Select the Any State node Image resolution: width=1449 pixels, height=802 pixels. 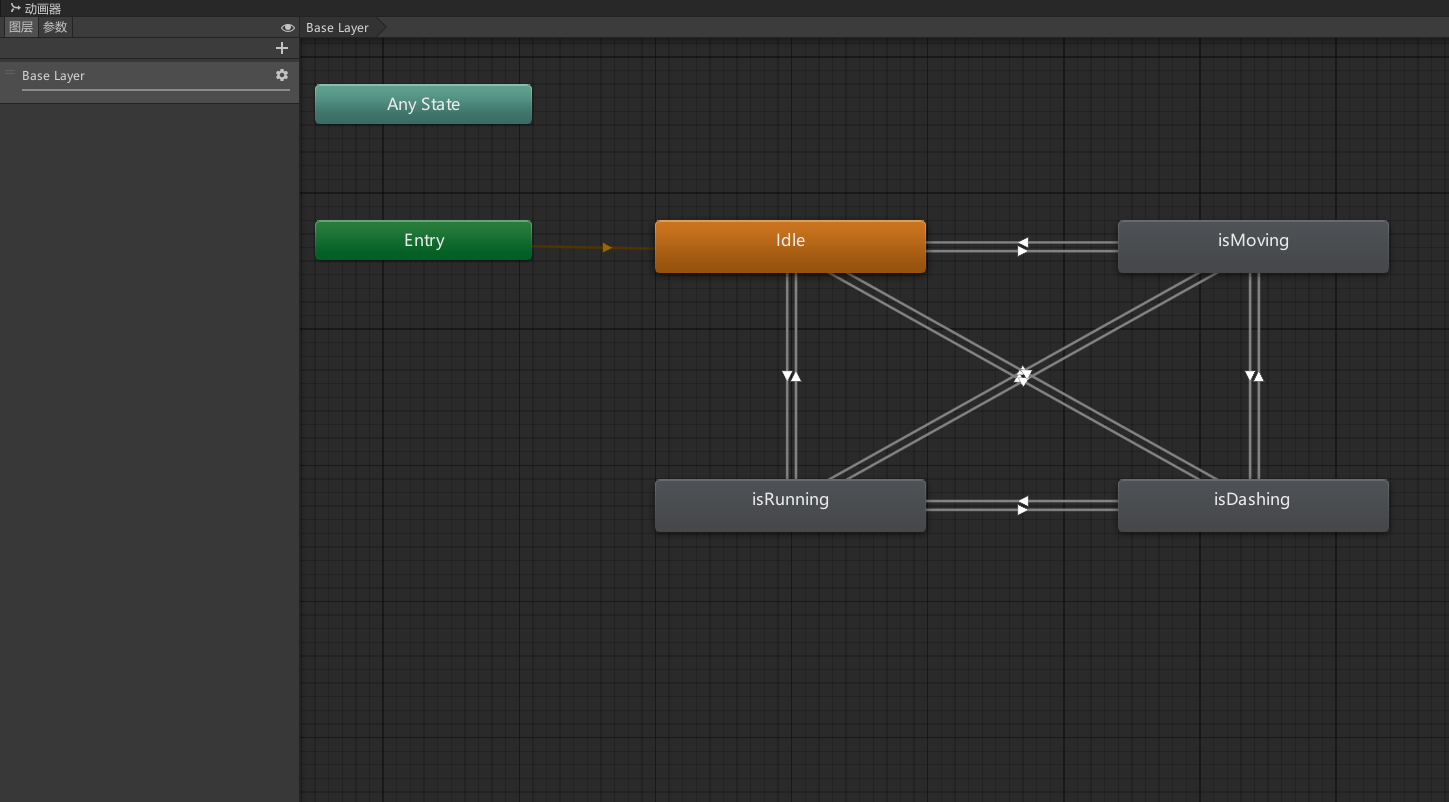[423, 104]
